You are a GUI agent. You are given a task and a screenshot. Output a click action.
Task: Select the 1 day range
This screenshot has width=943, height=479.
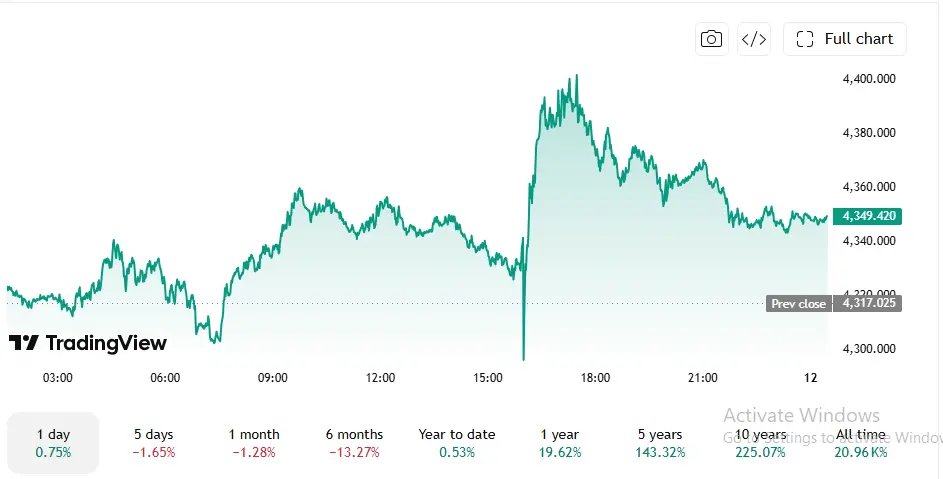53,443
